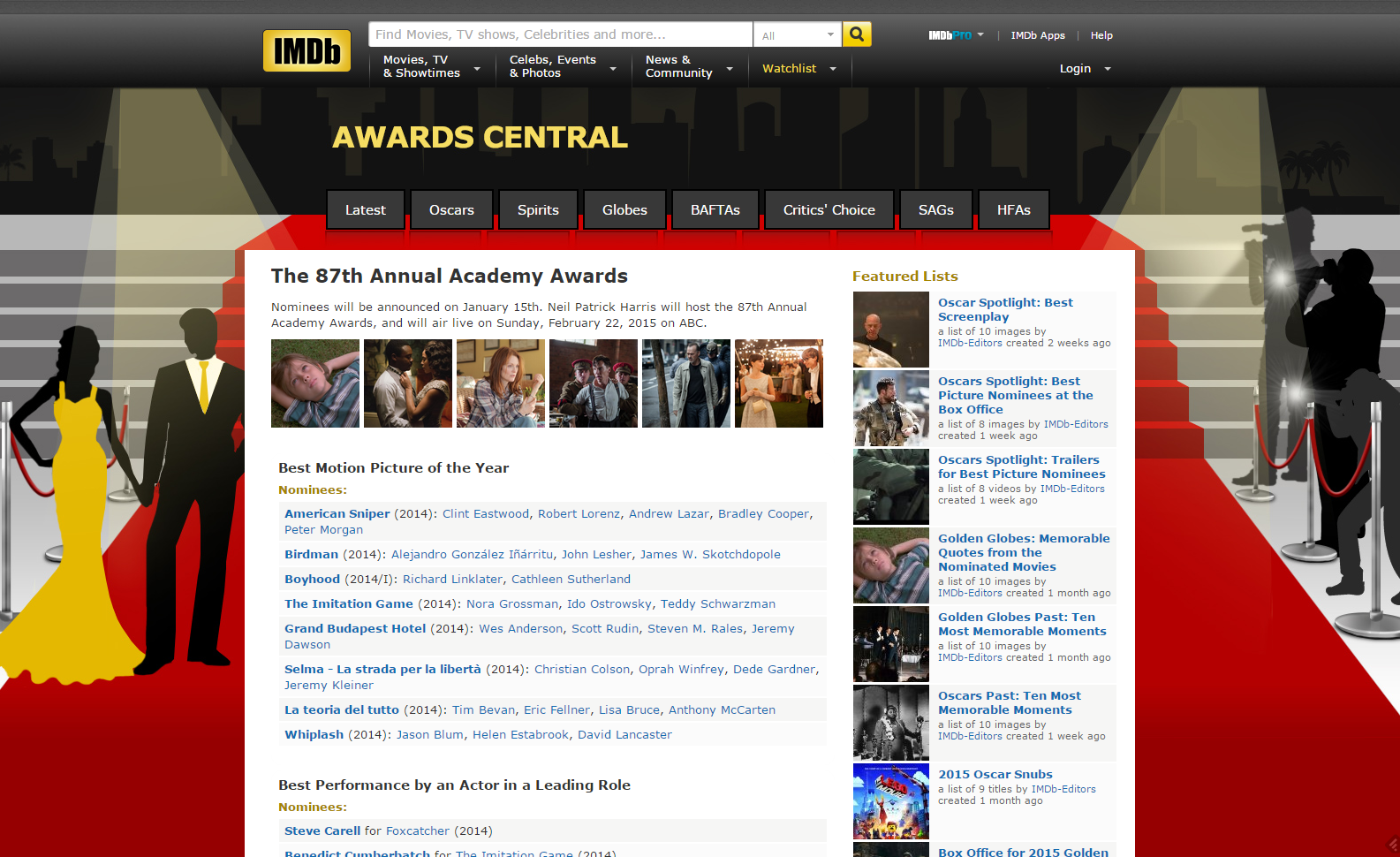
Task: Open La teoria del tutto link
Action: coord(342,710)
